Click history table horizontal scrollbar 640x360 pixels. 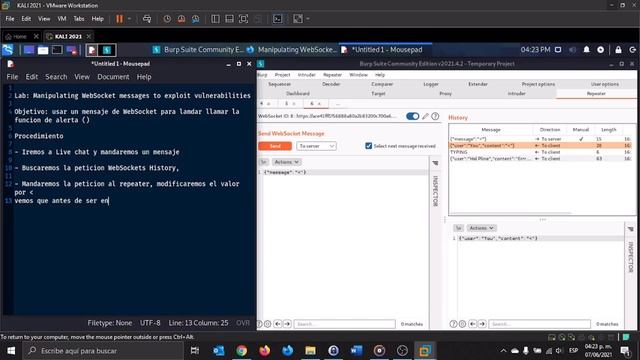click(511, 213)
